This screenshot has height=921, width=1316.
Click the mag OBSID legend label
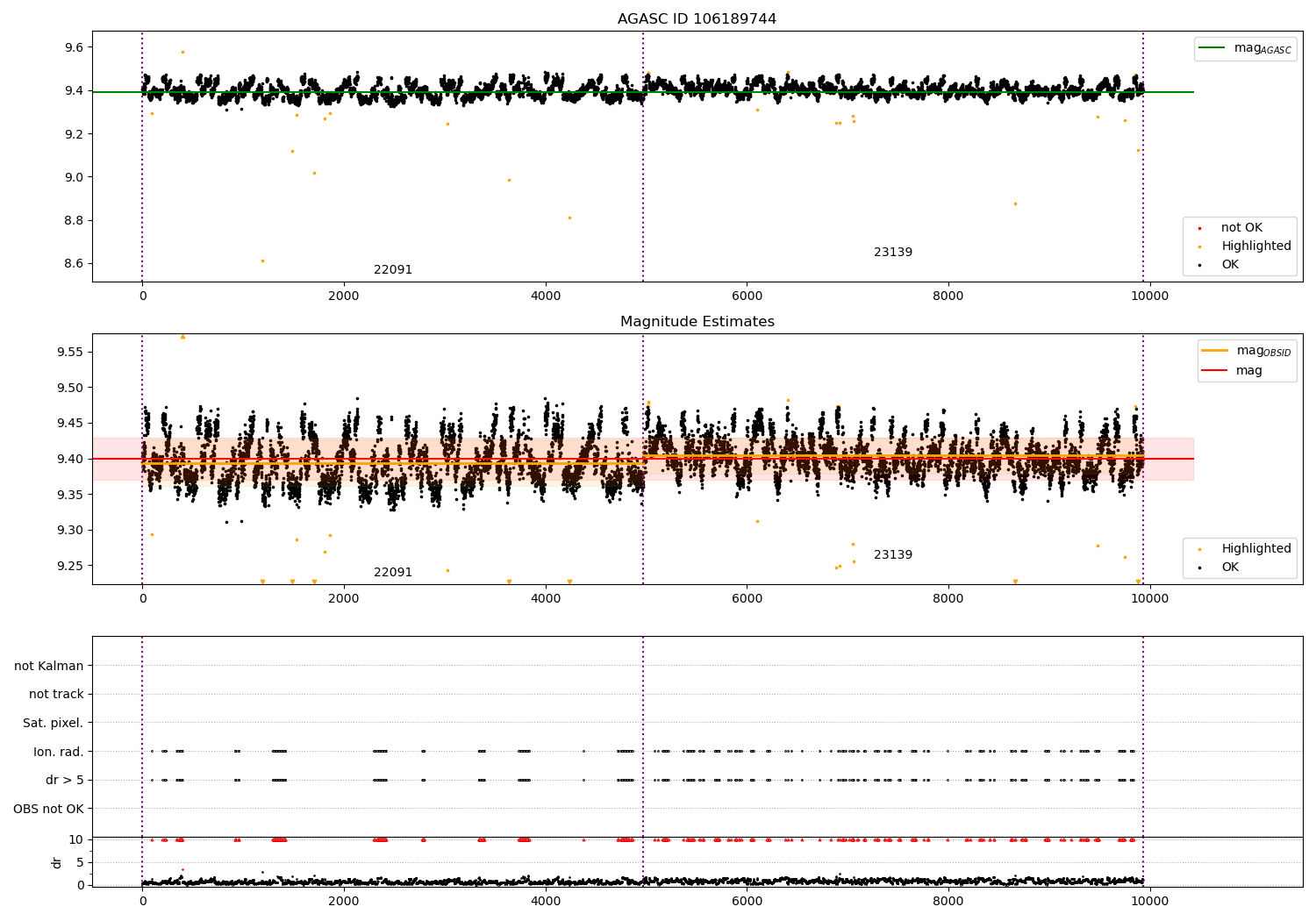(x=1263, y=351)
